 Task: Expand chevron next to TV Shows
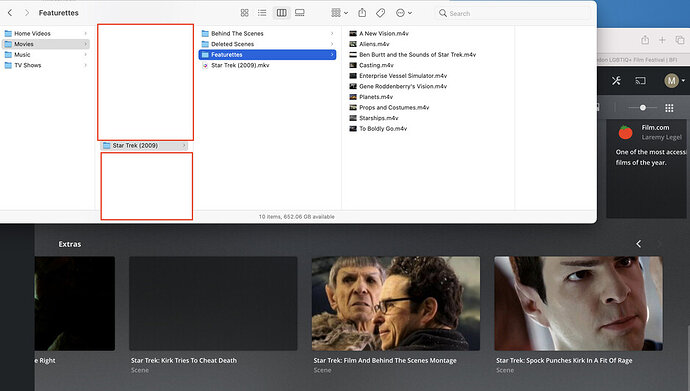(85, 65)
